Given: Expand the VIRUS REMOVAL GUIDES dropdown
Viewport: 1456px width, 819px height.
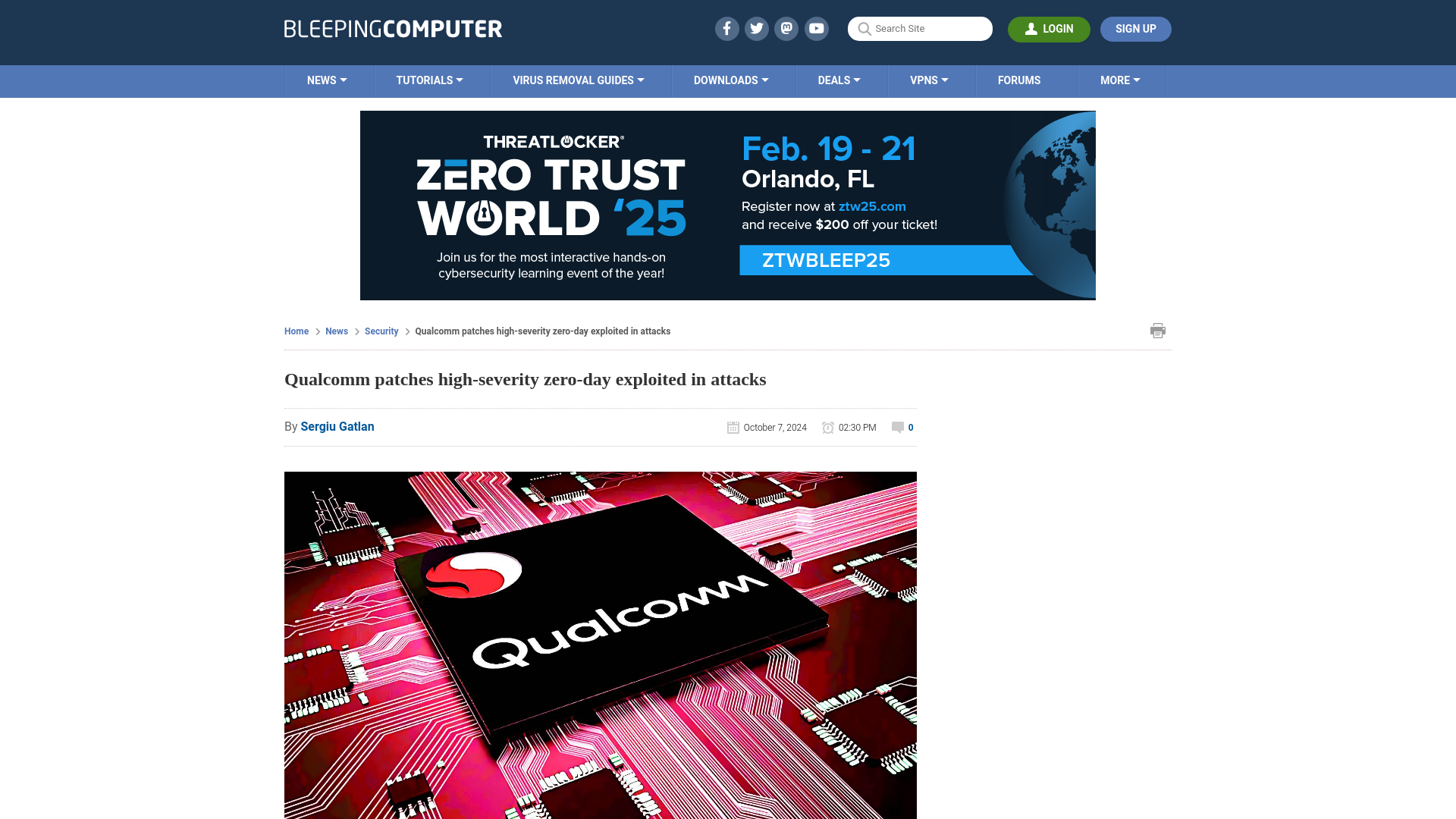Looking at the screenshot, I should tap(578, 80).
